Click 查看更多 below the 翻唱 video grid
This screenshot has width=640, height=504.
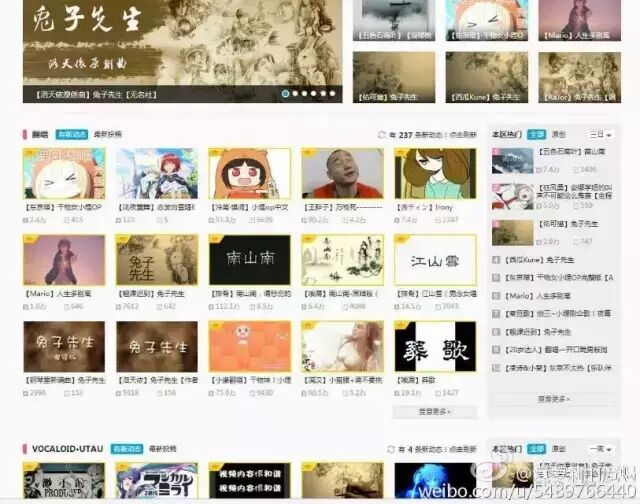click(435, 412)
